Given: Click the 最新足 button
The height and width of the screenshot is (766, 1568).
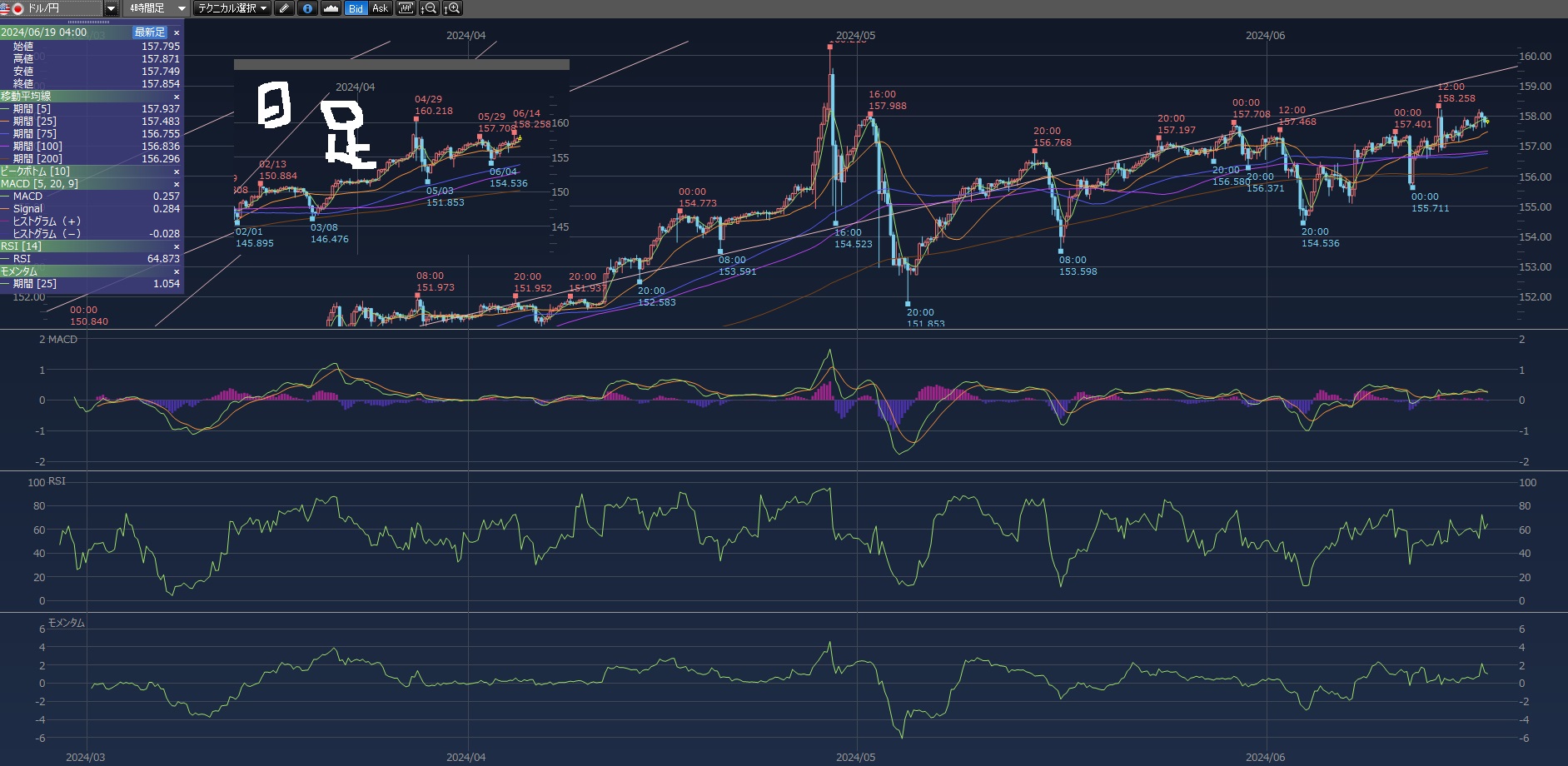Looking at the screenshot, I should (x=150, y=32).
